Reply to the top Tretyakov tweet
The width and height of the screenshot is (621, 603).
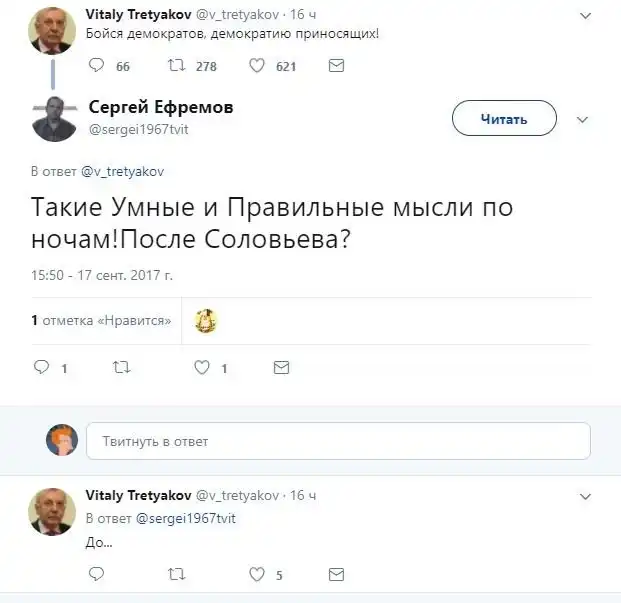click(x=97, y=66)
